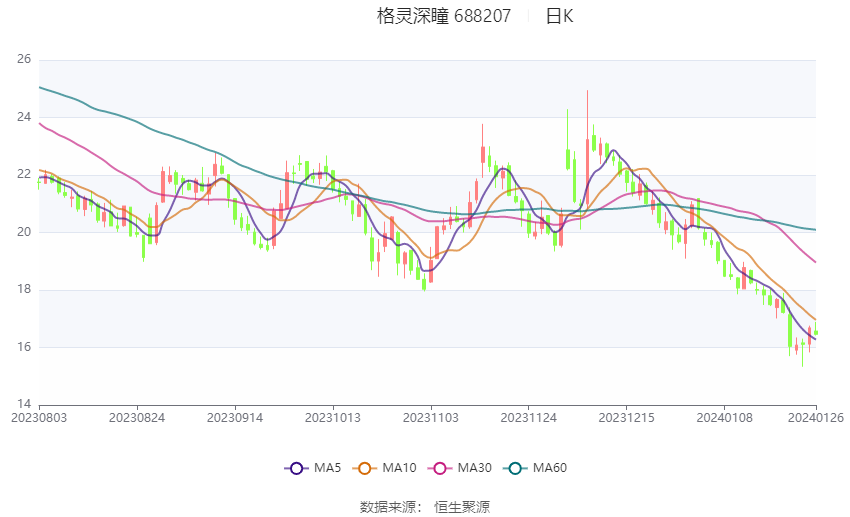Click x-axis date label 20231103
Image resolution: width=850 pixels, height=517 pixels.
coord(430,418)
